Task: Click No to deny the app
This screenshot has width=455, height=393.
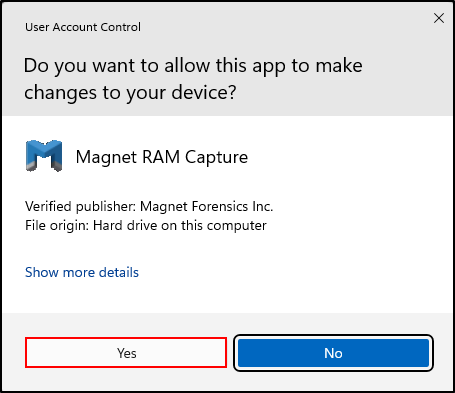Action: pyautogui.click(x=333, y=353)
